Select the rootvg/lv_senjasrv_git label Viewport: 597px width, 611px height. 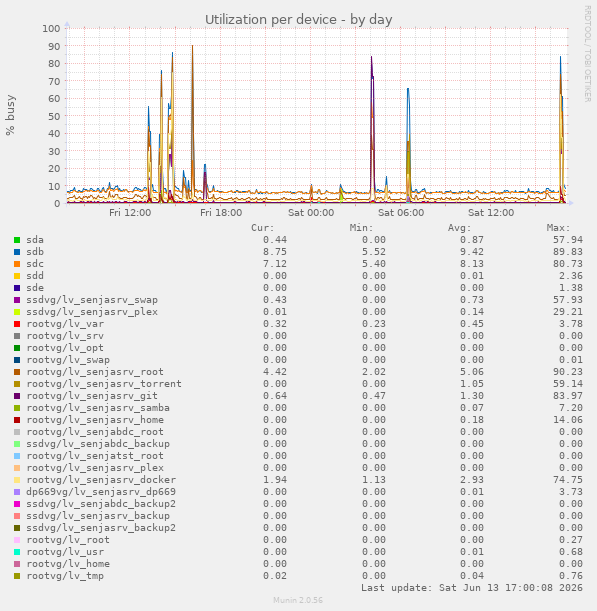92,396
